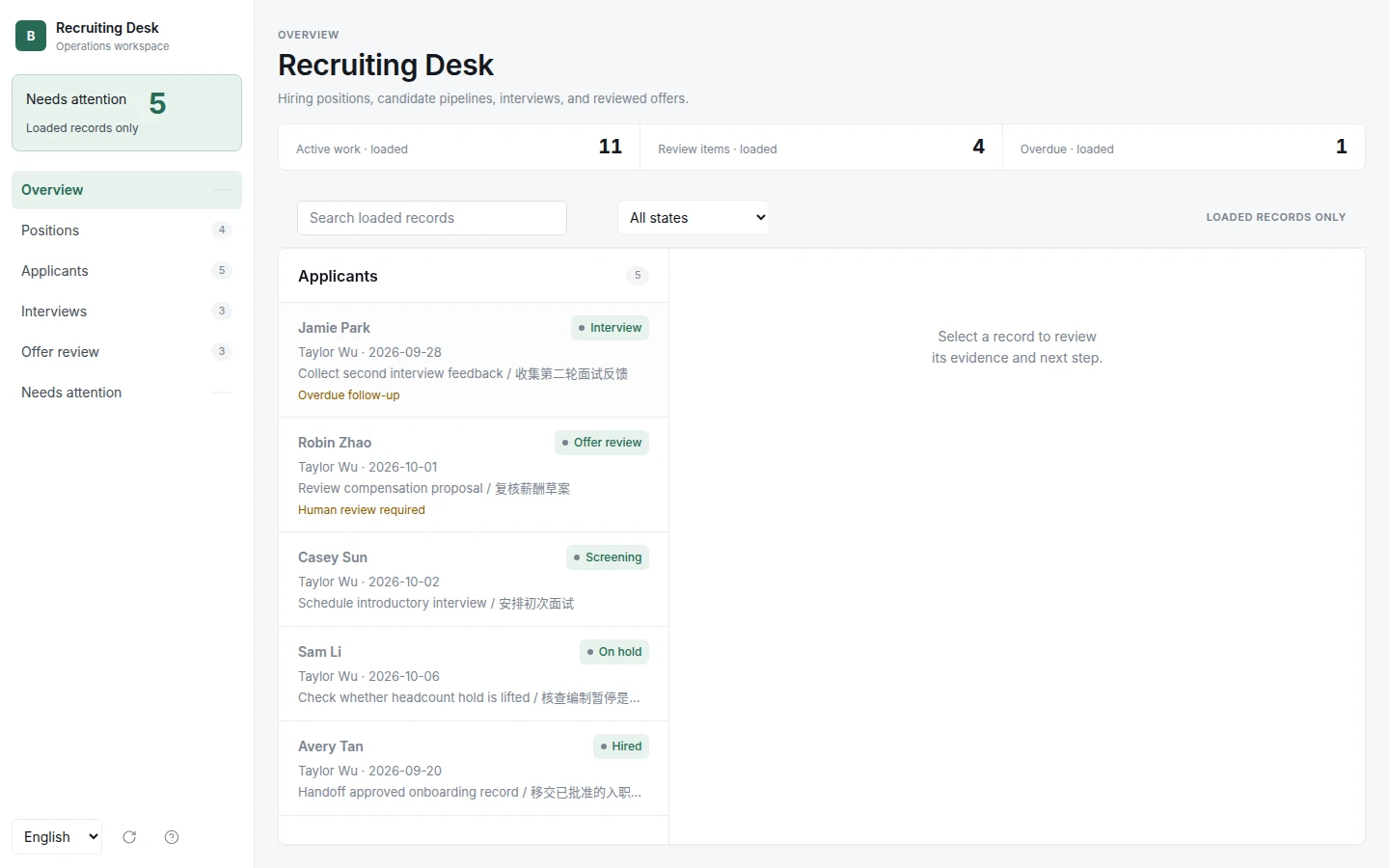Click the Hired status badge
Screen dimensions: 1389x868
(x=621, y=746)
